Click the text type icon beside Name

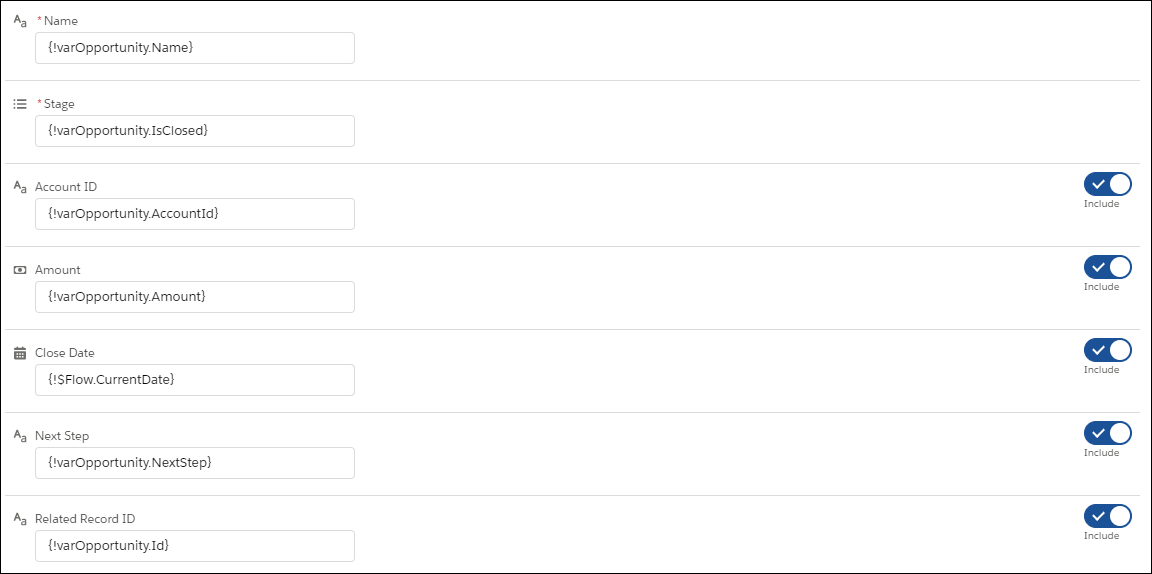tap(21, 21)
